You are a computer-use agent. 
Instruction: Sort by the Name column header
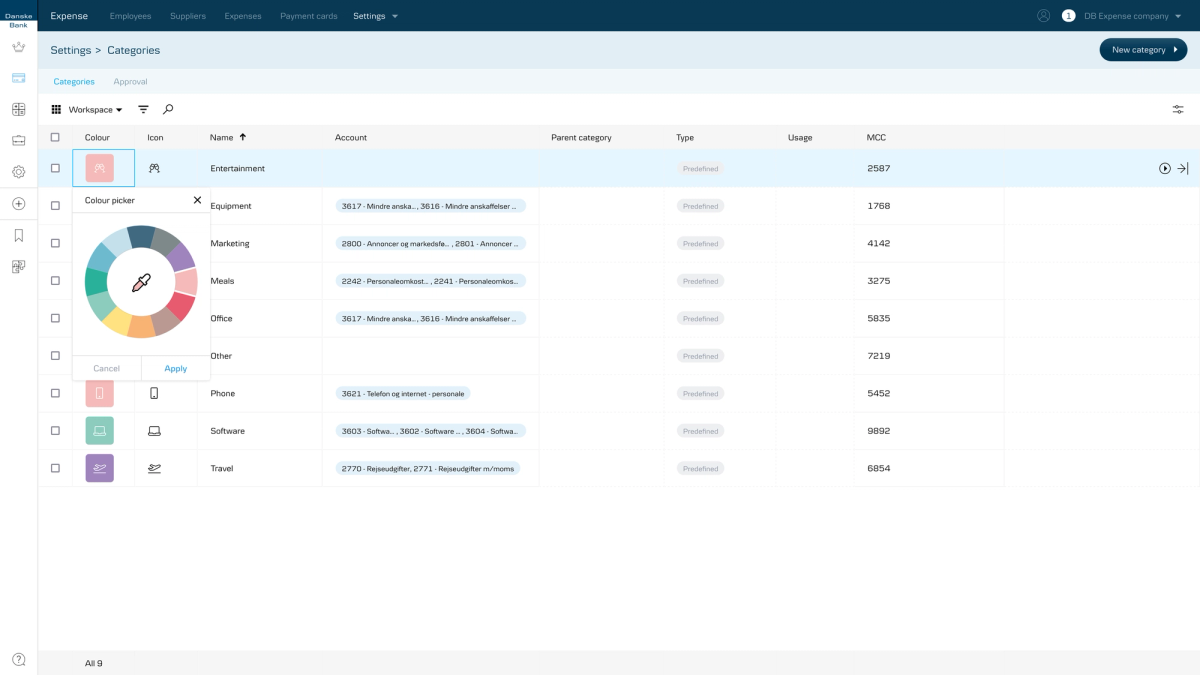tap(228, 137)
